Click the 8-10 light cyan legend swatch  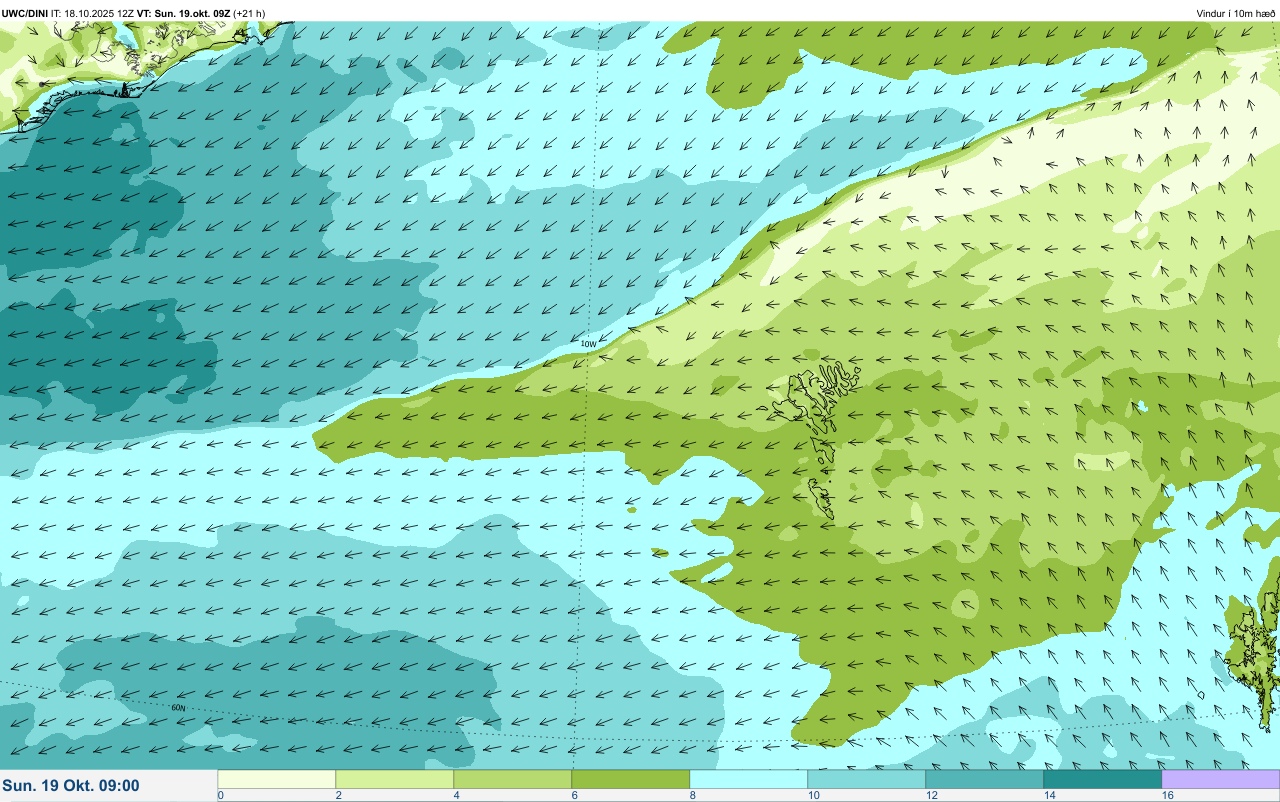[x=748, y=779]
